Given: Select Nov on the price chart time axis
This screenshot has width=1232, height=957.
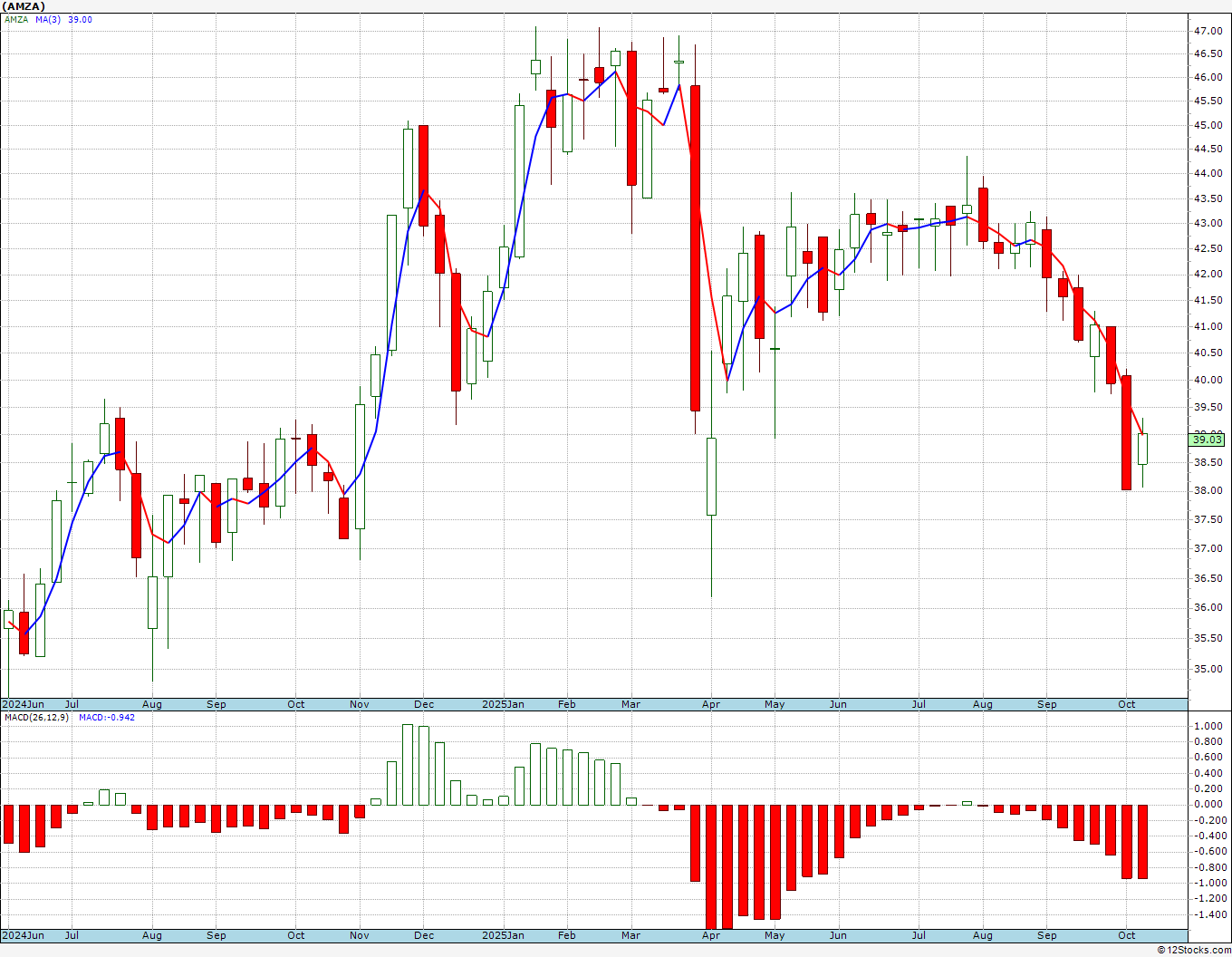Looking at the screenshot, I should pos(360,704).
